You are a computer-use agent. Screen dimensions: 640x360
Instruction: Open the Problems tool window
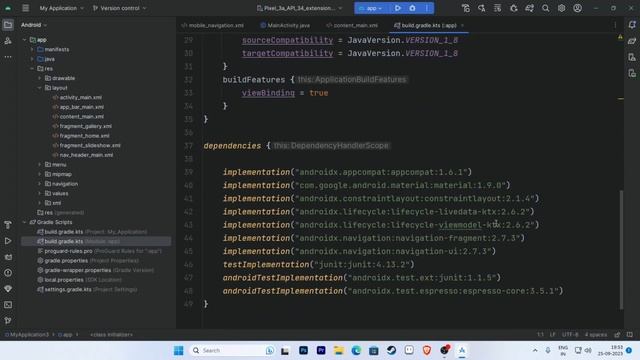click(x=8, y=273)
